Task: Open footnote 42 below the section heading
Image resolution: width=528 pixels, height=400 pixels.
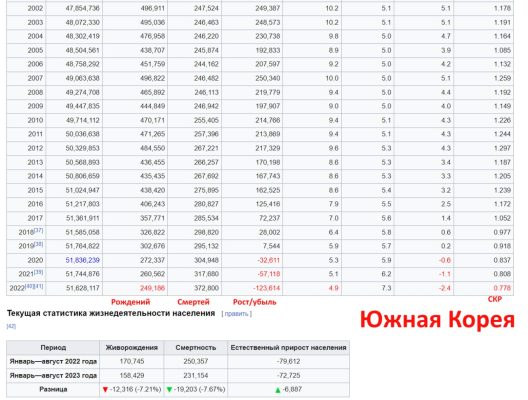Action: point(11,326)
